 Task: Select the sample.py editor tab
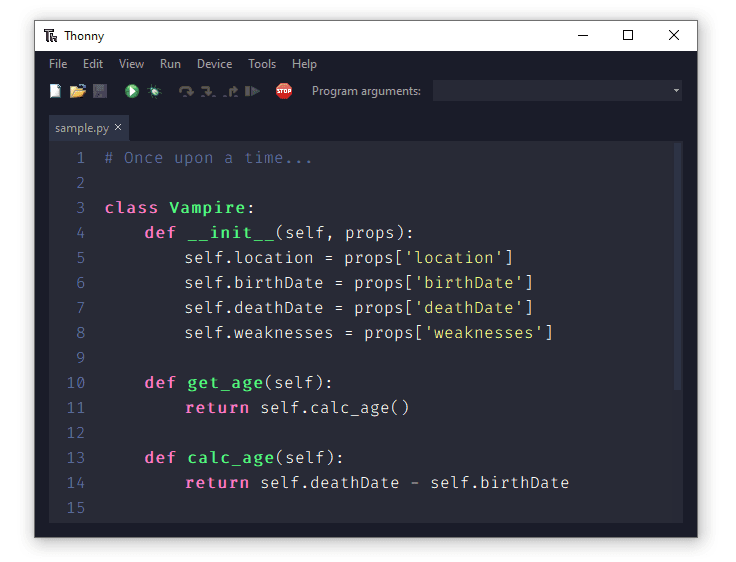[82, 128]
